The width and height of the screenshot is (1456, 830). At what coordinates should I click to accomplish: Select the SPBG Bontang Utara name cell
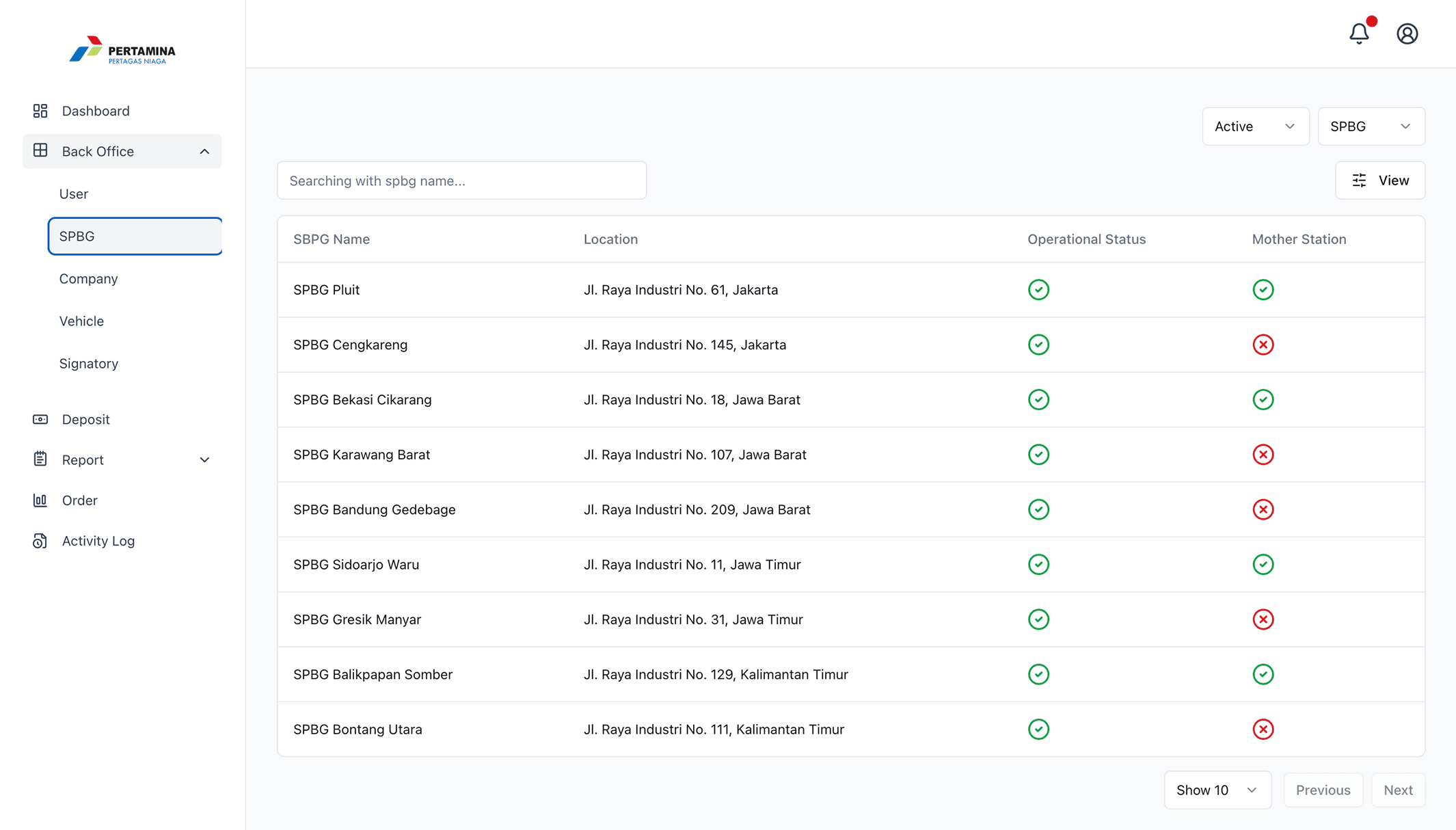point(358,729)
